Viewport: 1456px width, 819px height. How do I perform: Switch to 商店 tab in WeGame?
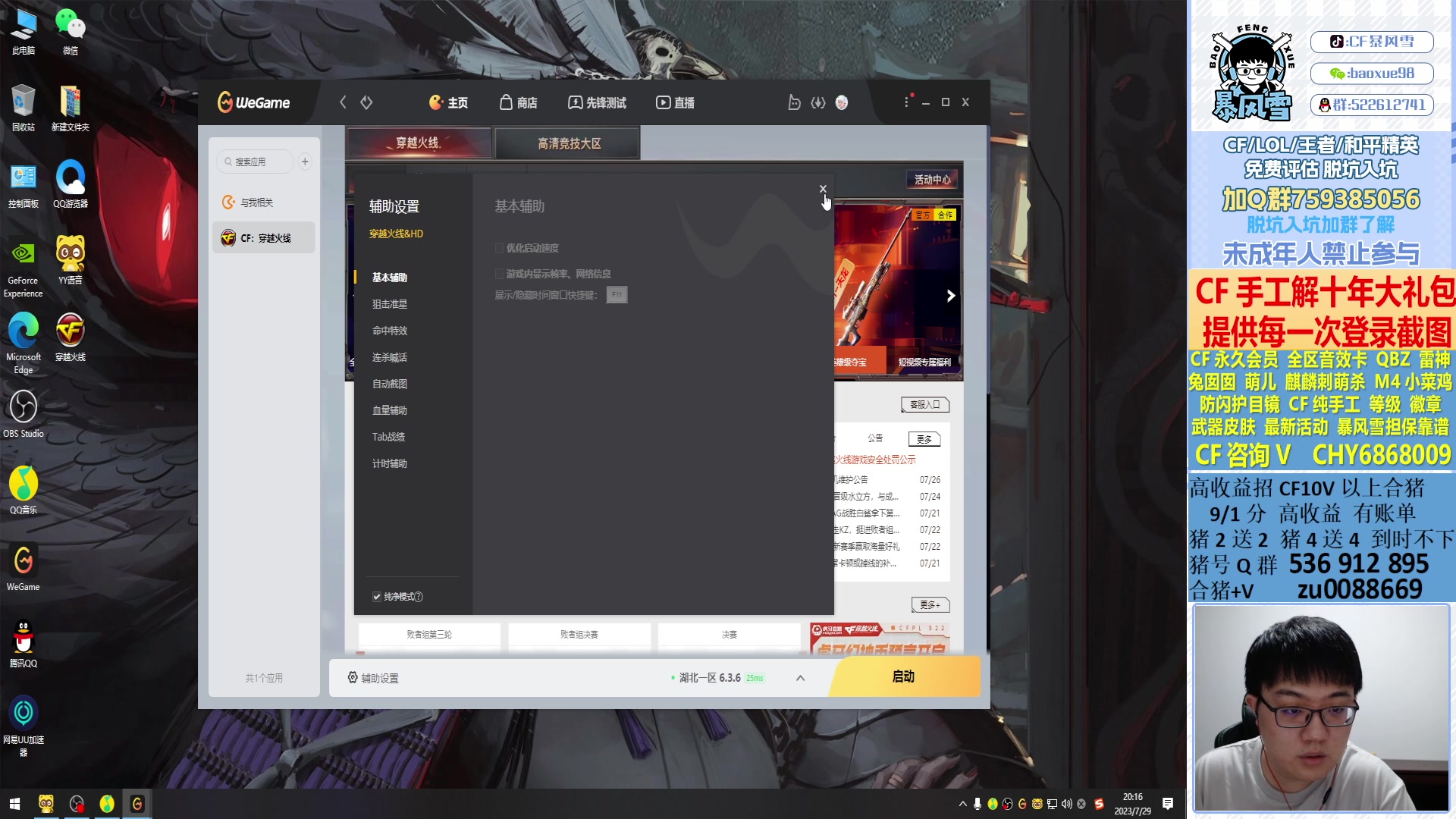(x=519, y=102)
